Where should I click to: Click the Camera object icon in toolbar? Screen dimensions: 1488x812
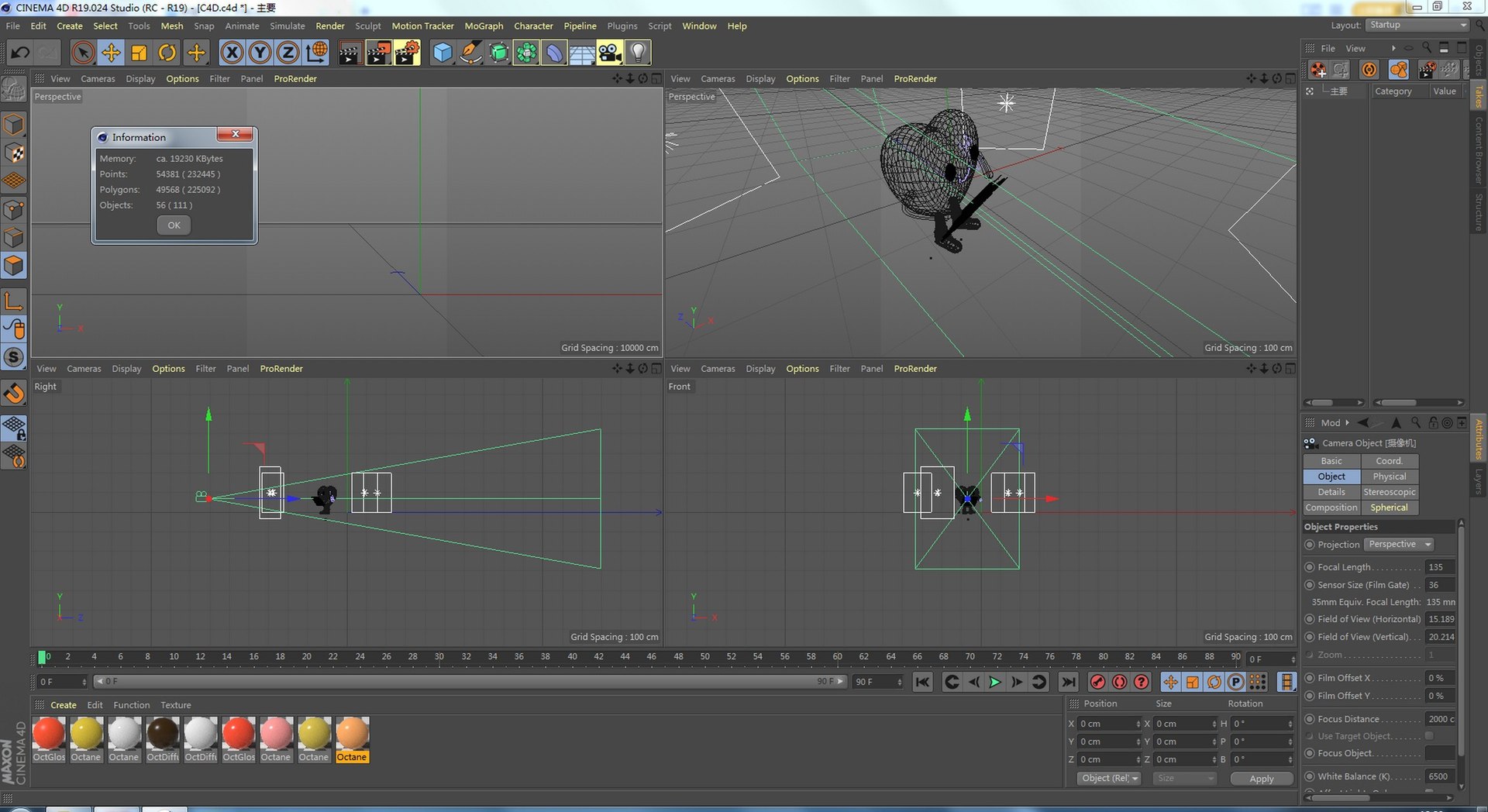(x=610, y=53)
